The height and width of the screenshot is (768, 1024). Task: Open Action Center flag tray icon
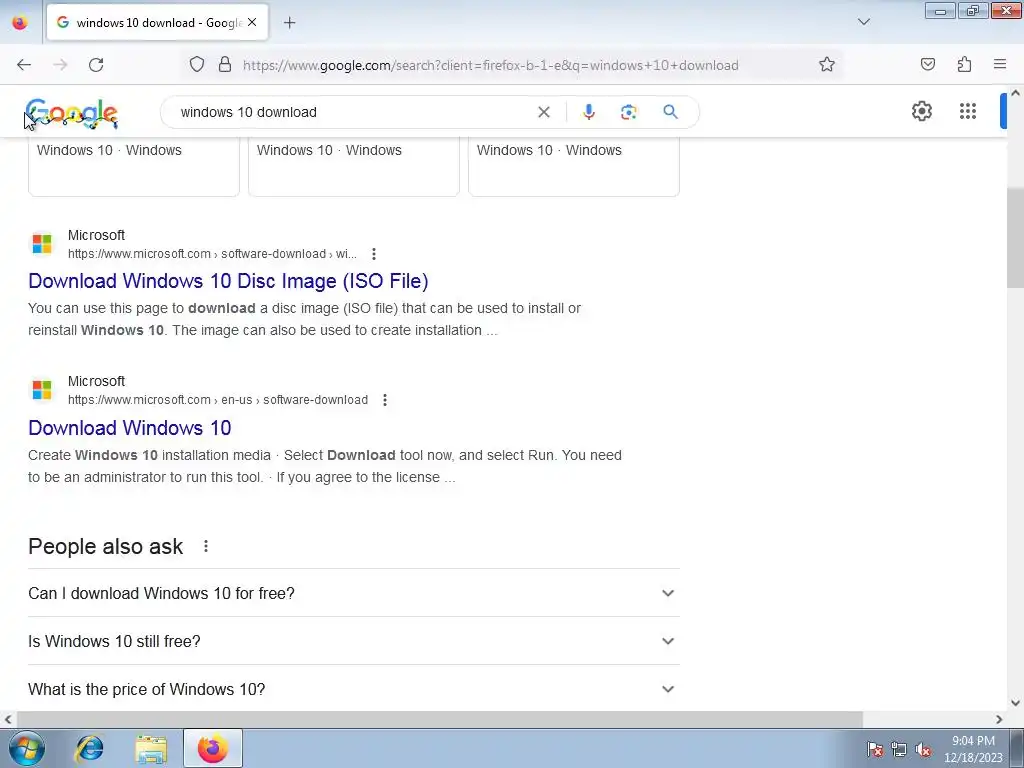tap(874, 749)
